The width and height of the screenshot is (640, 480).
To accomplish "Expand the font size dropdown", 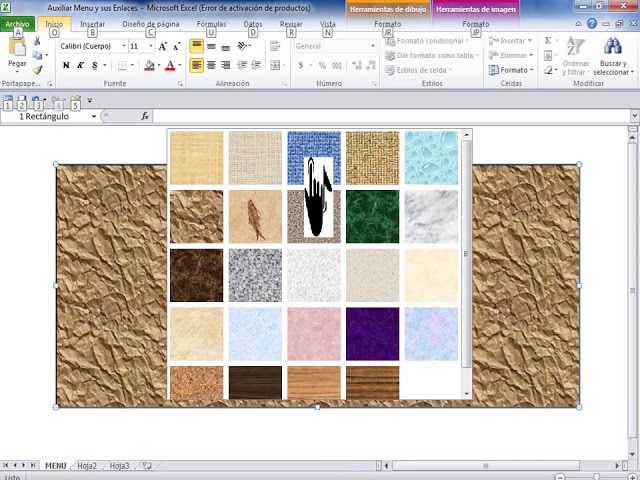I will [x=151, y=46].
